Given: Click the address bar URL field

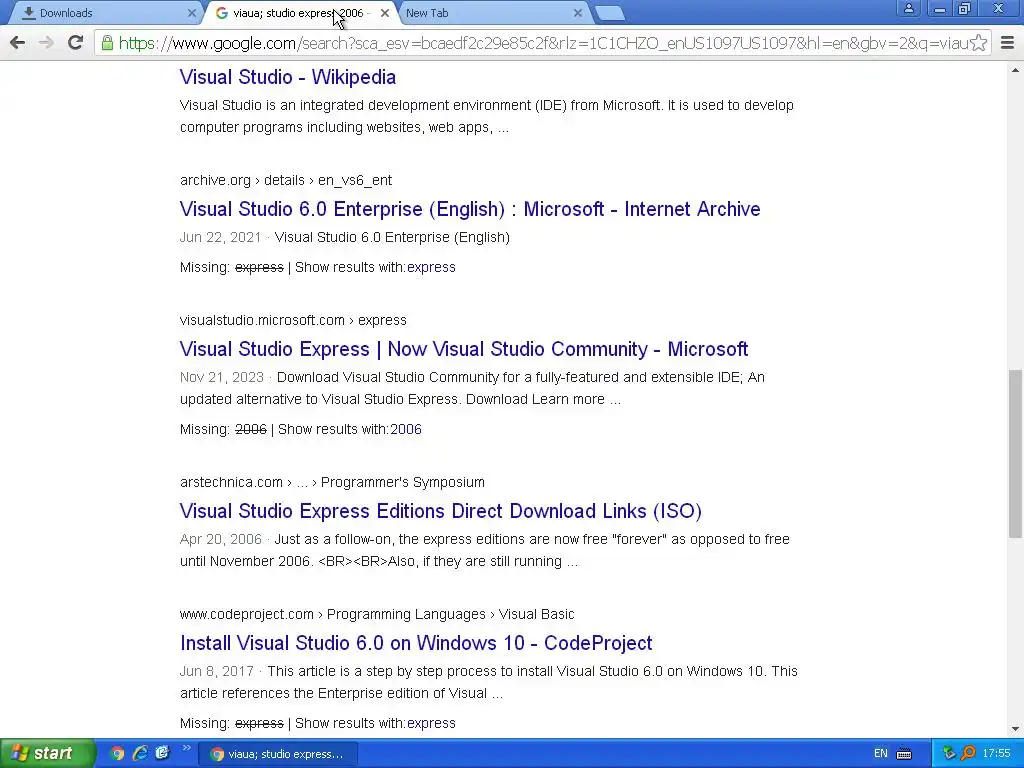Looking at the screenshot, I should [x=542, y=43].
